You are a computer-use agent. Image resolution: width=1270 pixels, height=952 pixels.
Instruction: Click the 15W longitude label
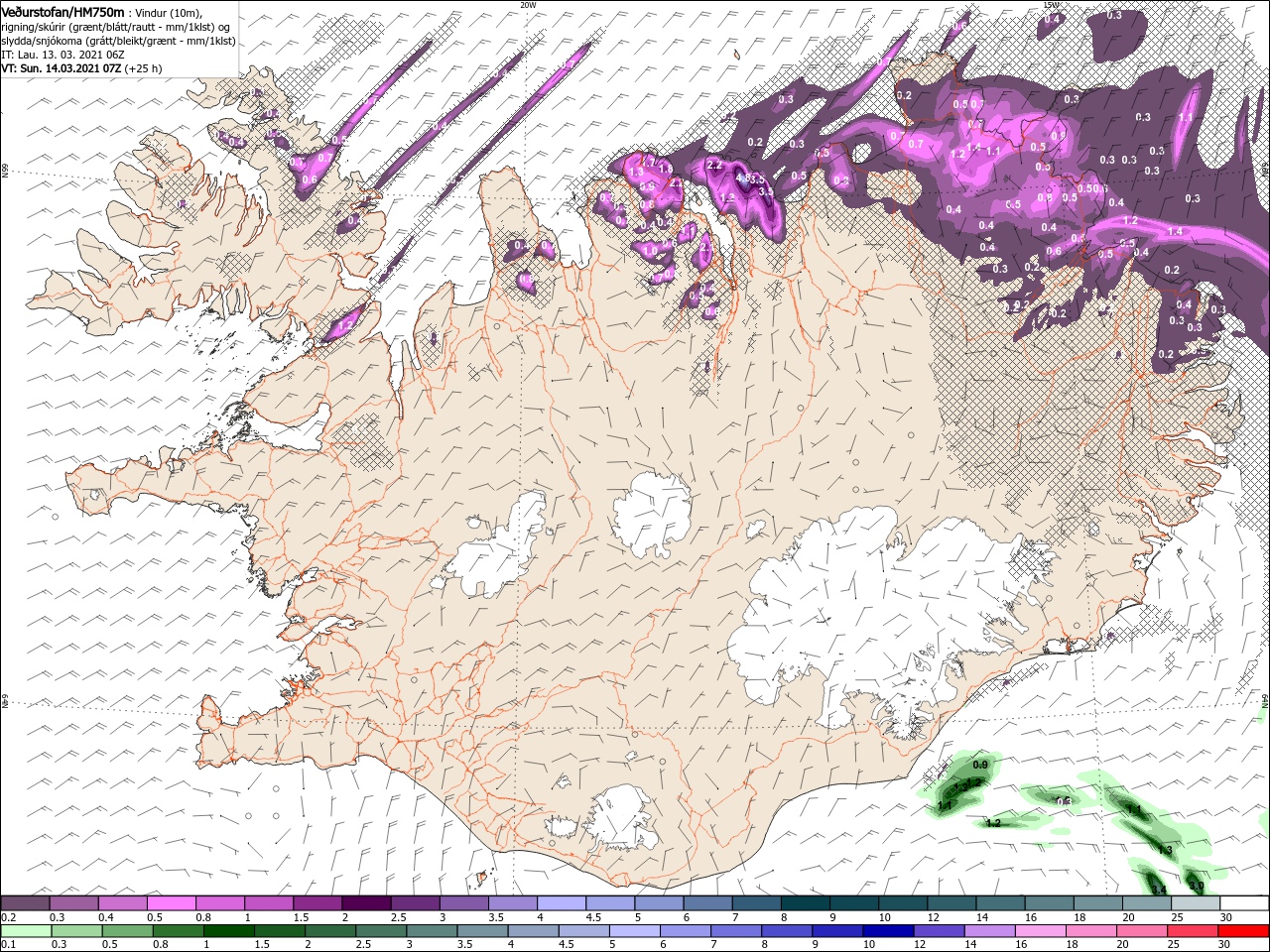coord(1051,4)
